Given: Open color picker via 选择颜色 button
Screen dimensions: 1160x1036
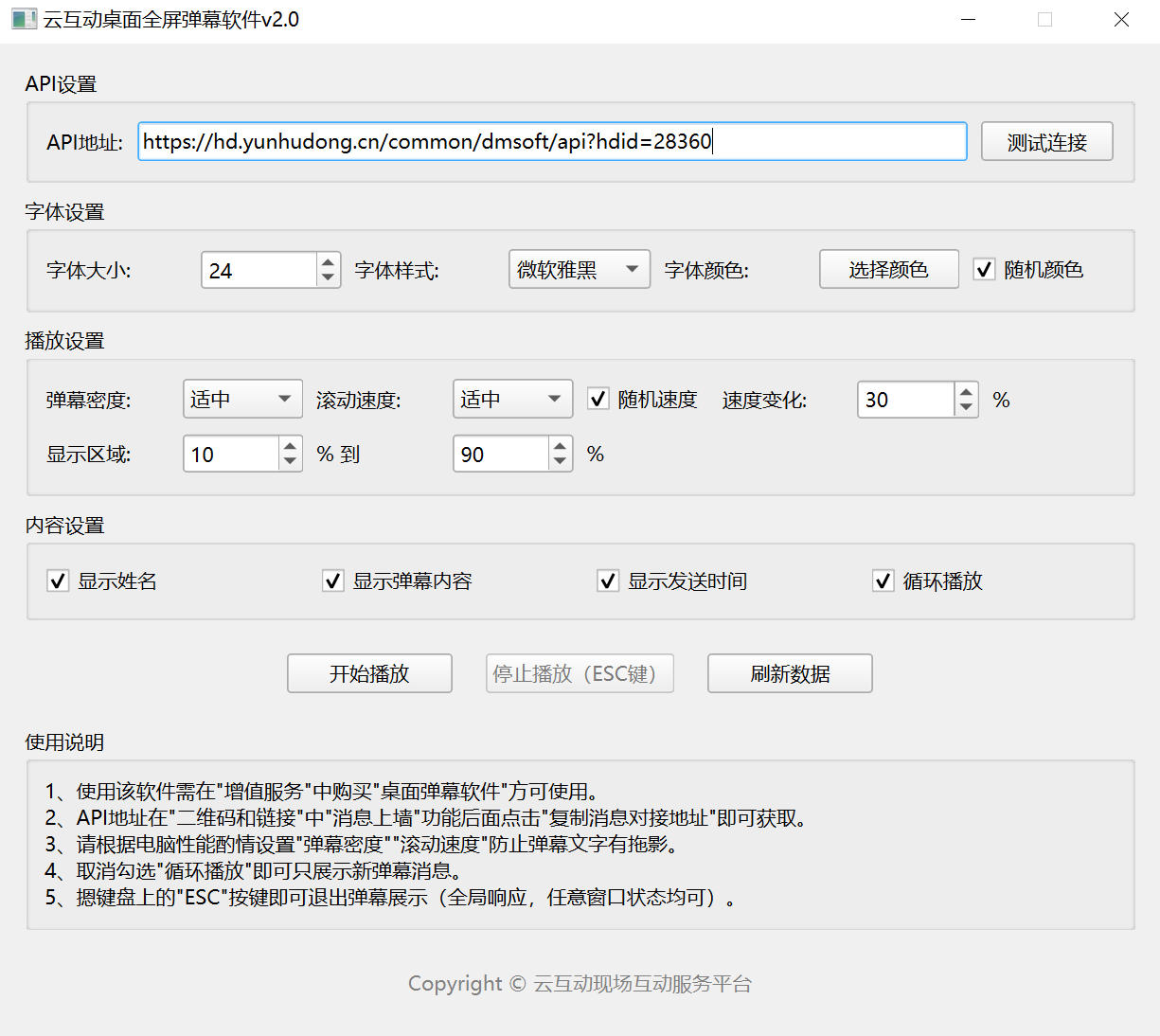Looking at the screenshot, I should pyautogui.click(x=888, y=270).
